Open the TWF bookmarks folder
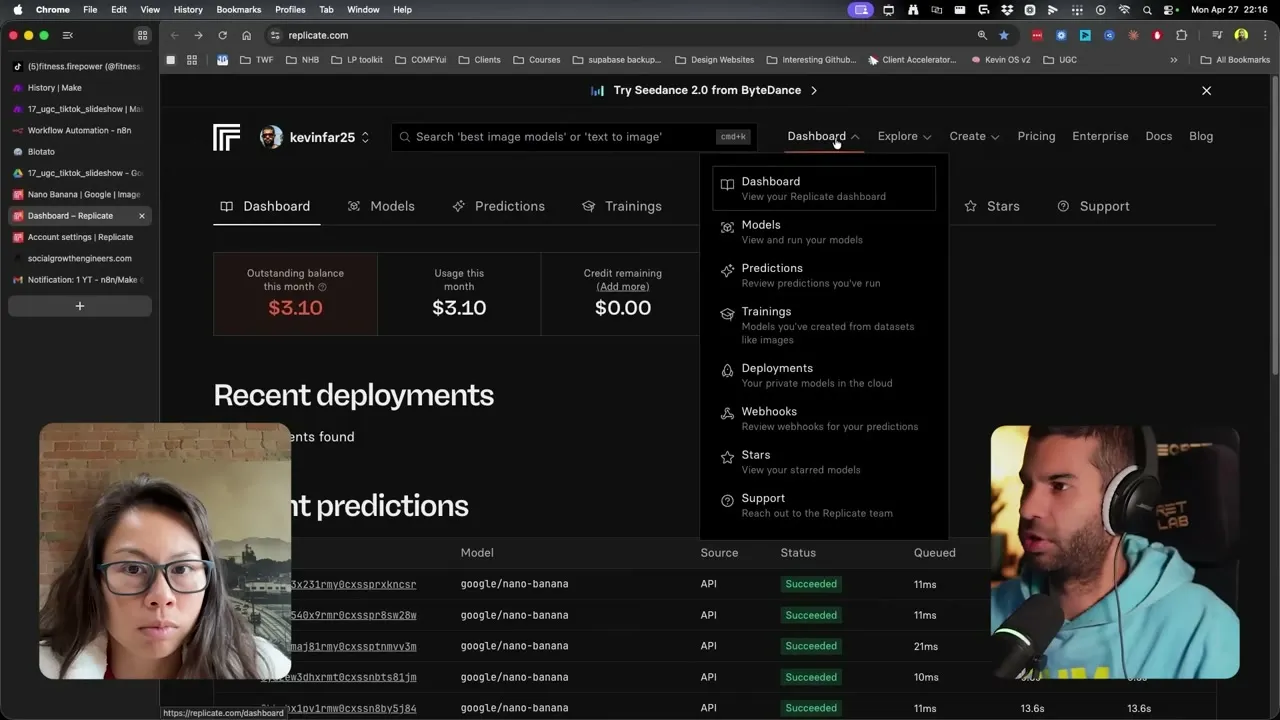Image resolution: width=1280 pixels, height=720 pixels. (256, 60)
